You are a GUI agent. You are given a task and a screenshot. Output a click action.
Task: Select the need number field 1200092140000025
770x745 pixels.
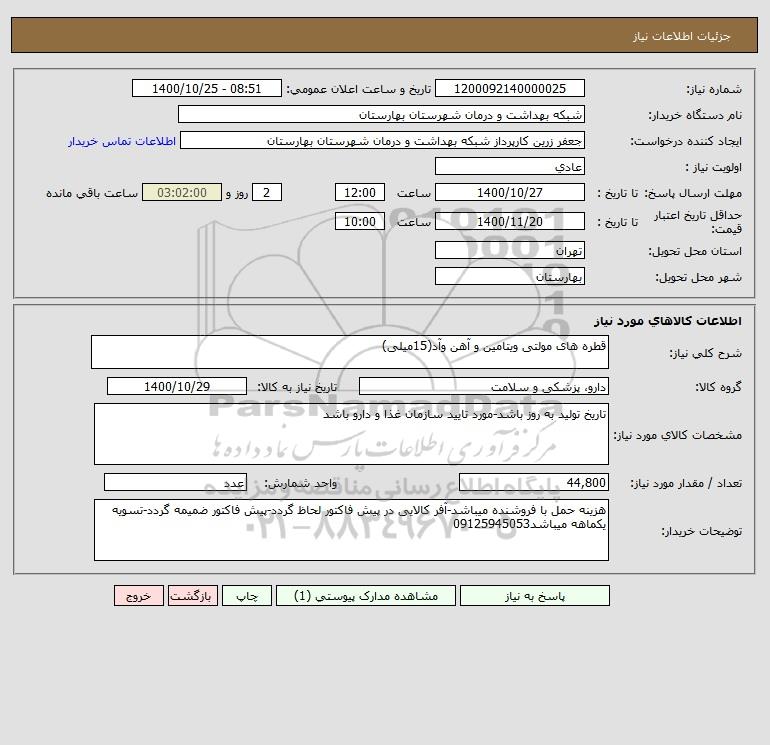point(510,88)
